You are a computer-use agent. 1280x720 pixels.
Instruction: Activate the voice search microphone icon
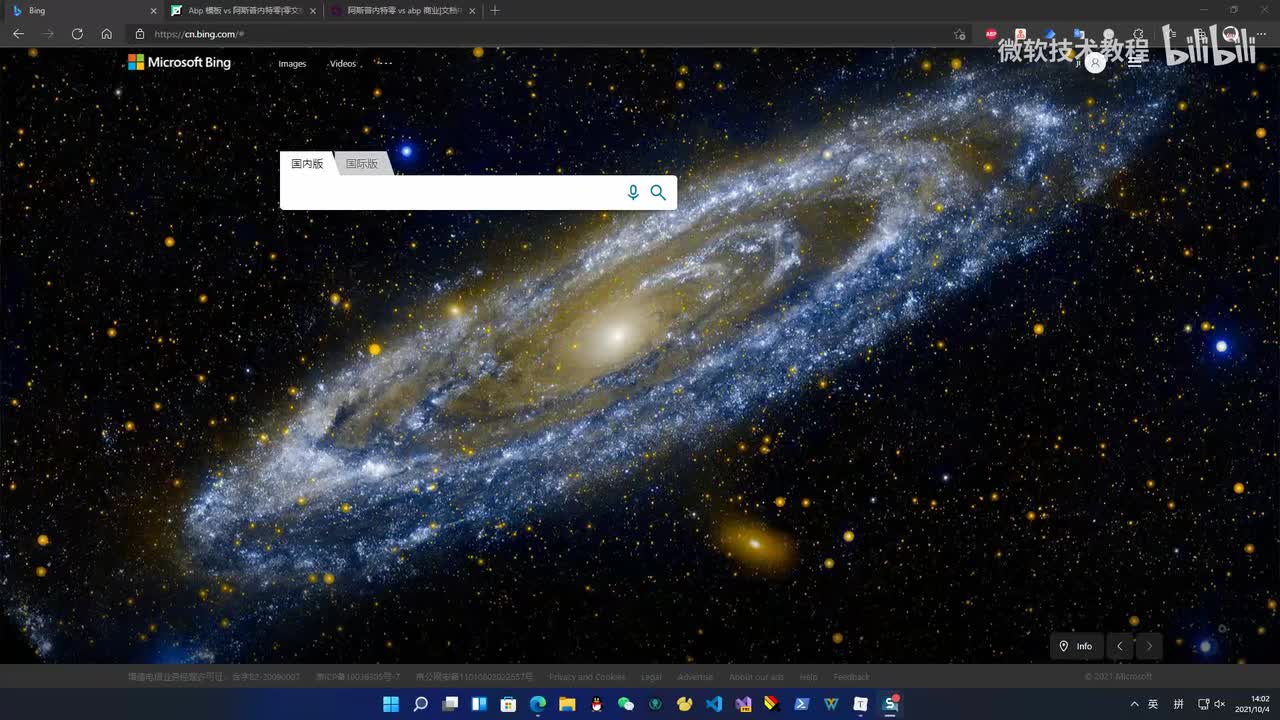(633, 192)
